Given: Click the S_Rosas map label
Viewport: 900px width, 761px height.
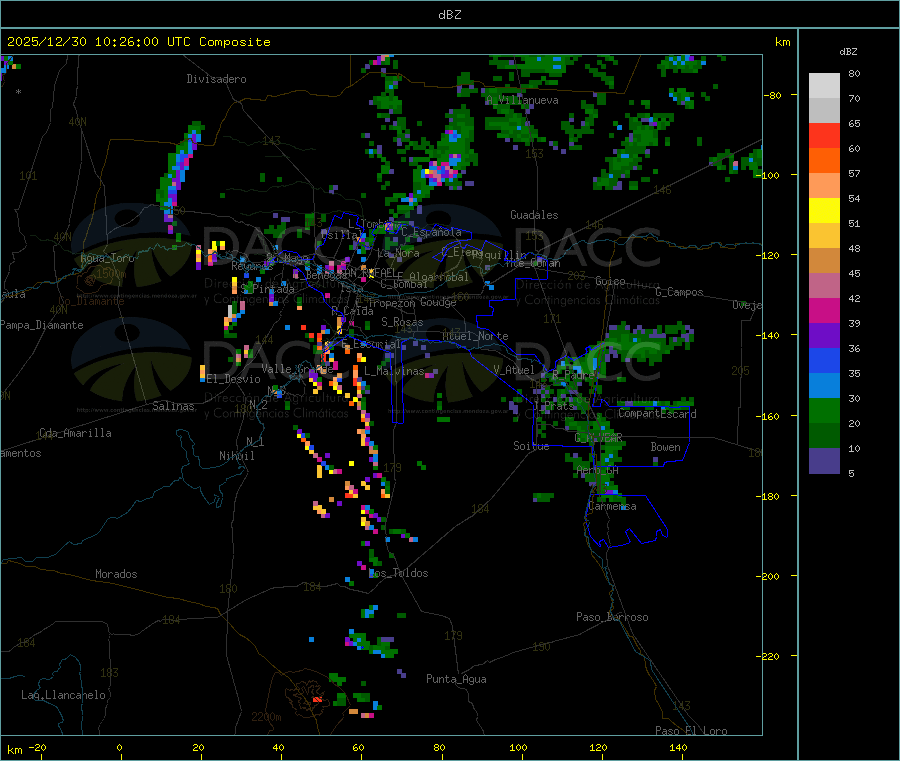Looking at the screenshot, I should 402,322.
